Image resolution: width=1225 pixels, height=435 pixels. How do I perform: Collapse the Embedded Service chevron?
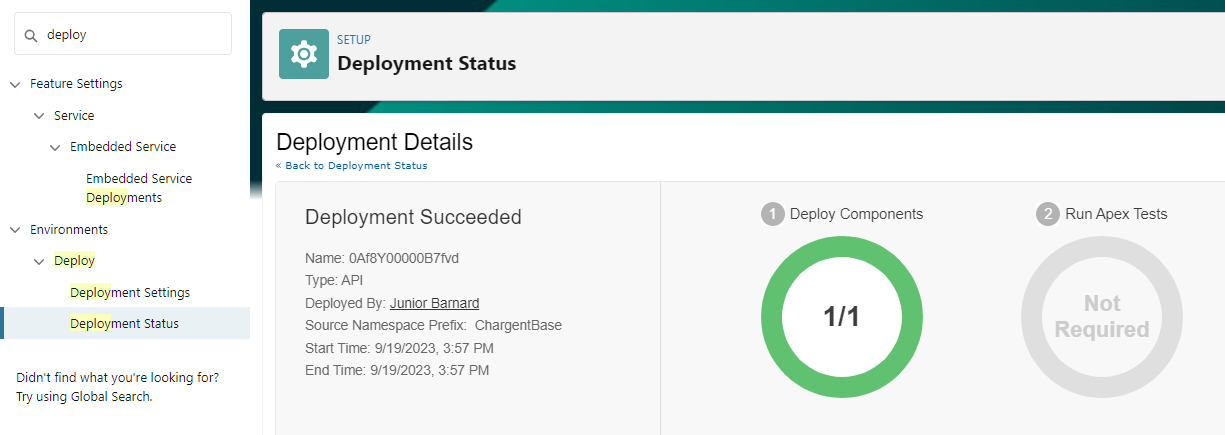coord(55,147)
